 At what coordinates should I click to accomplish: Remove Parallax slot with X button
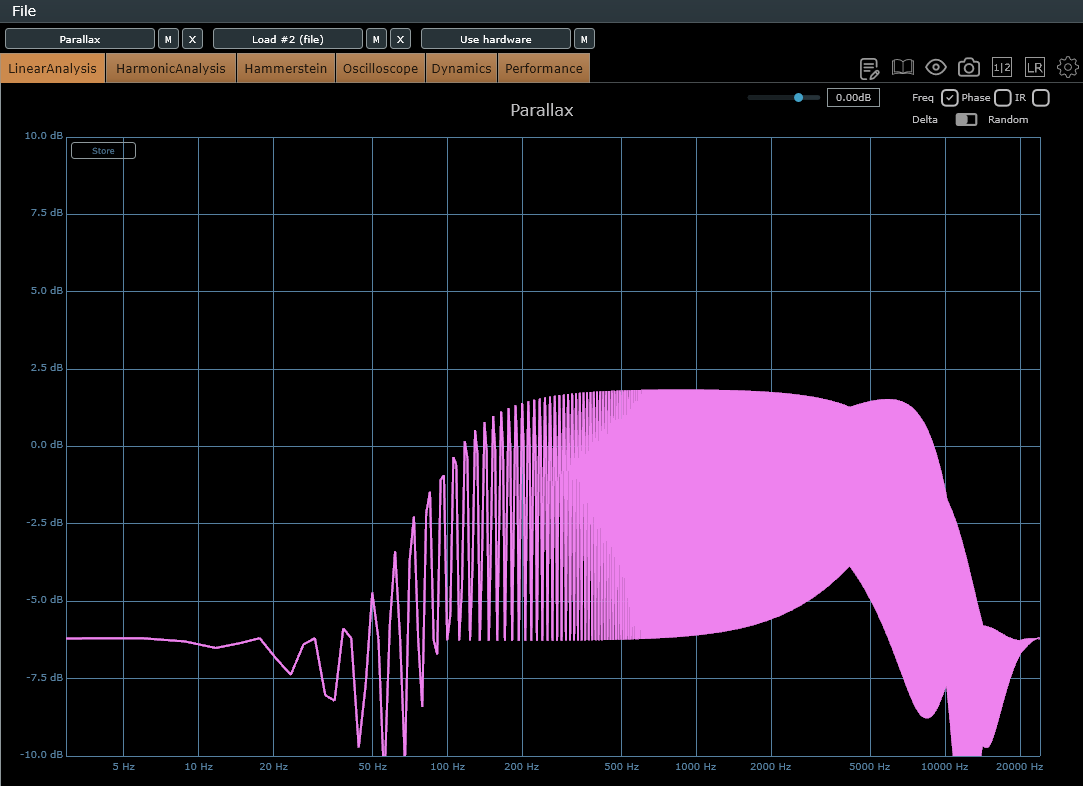tap(193, 39)
